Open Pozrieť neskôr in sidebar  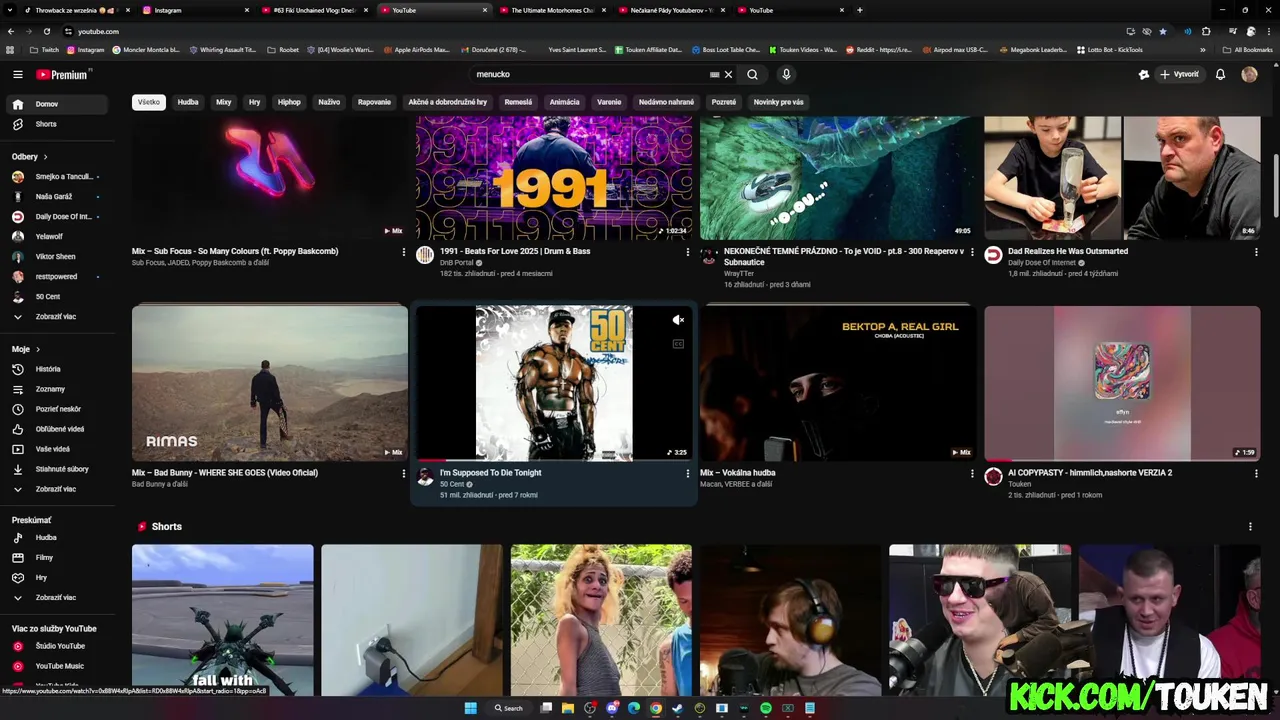(x=58, y=409)
